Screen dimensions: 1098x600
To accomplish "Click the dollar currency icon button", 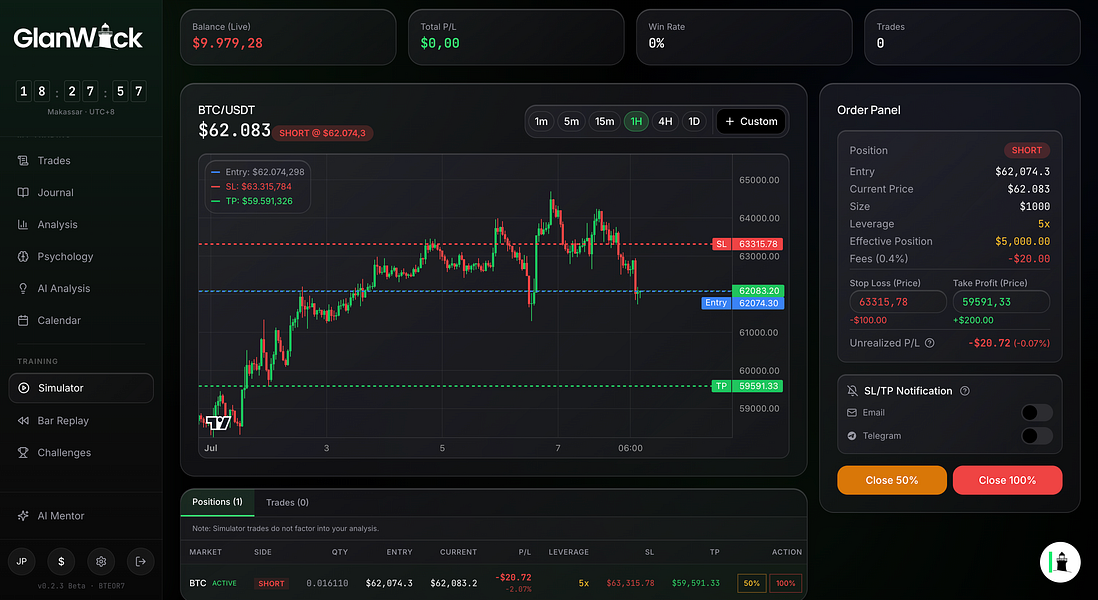I will coord(62,561).
